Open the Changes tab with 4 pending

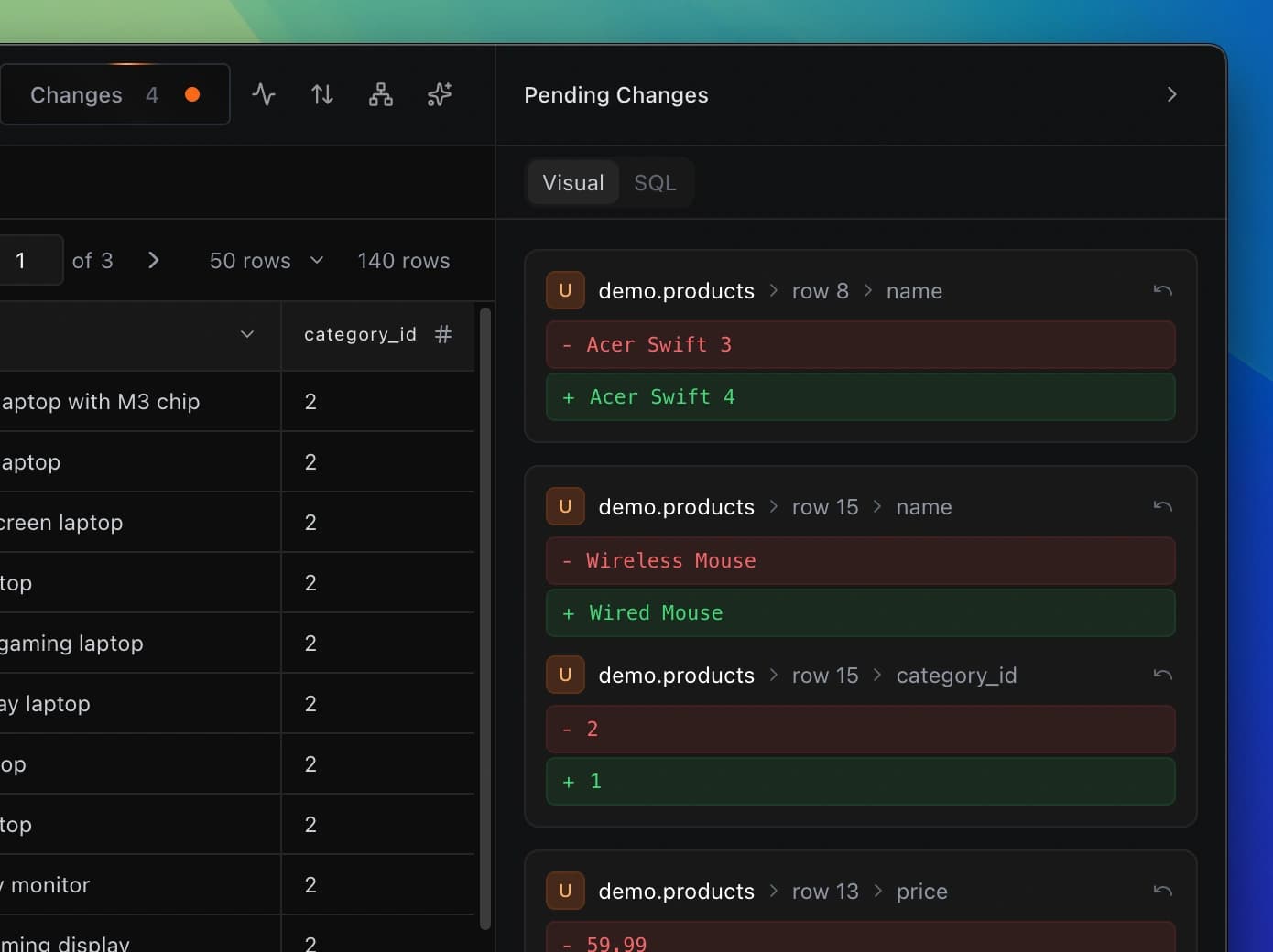[x=114, y=94]
